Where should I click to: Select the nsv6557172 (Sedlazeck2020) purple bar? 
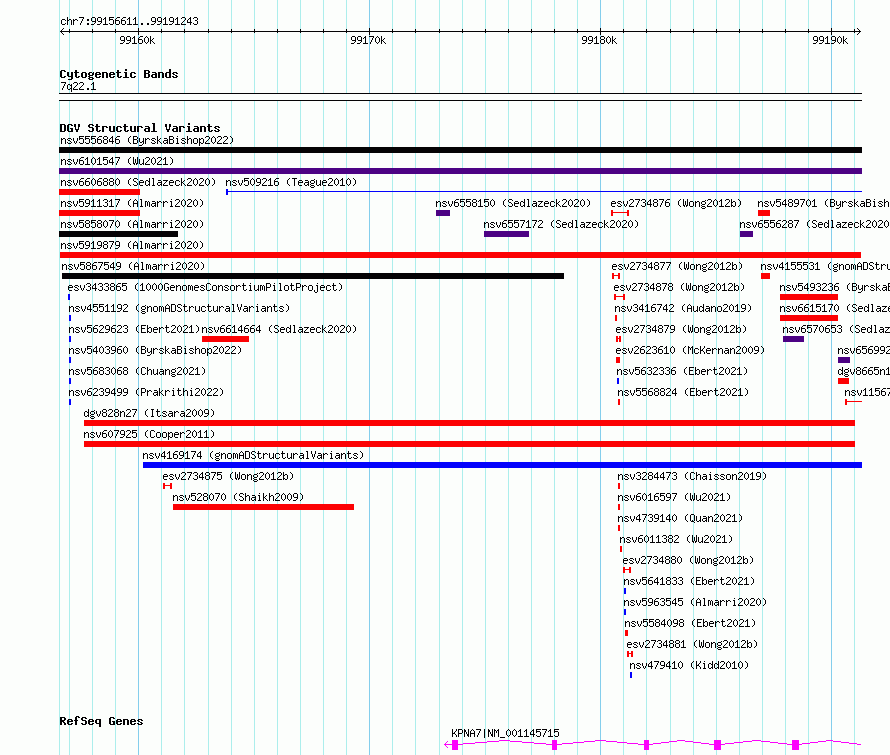(506, 234)
